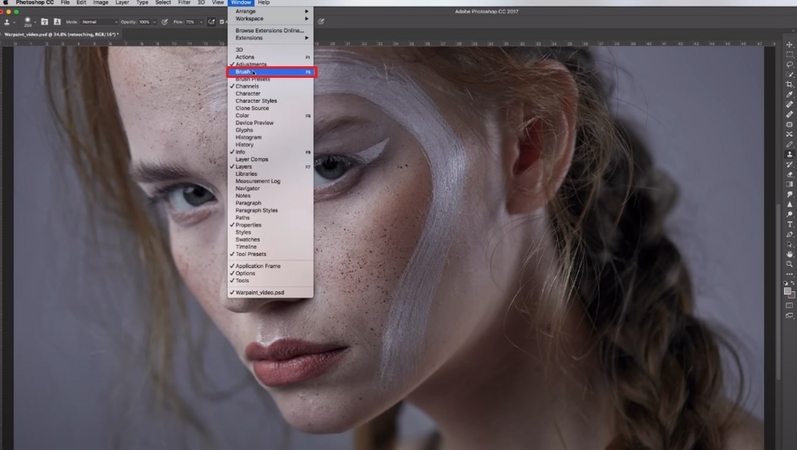This screenshot has height=450, width=797.
Task: Expand the Workspace submenu
Action: tap(270, 19)
